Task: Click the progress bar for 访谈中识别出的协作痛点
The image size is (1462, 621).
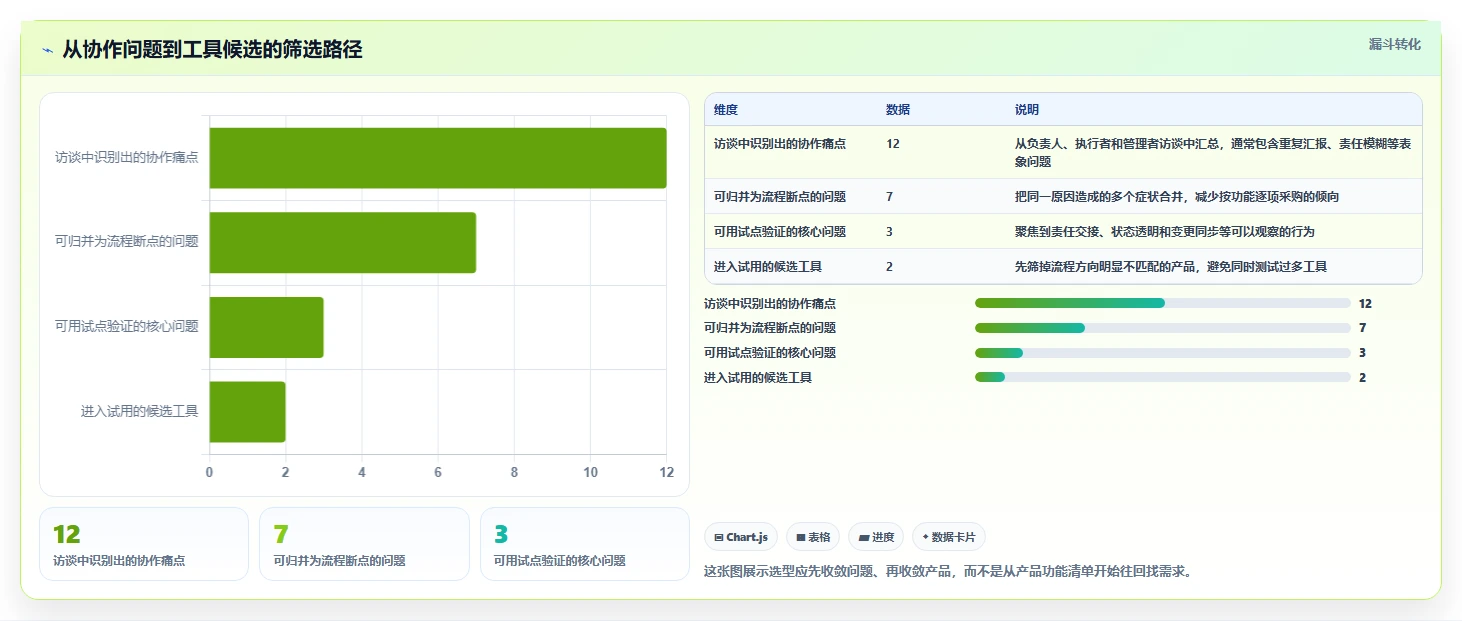Action: (x=1163, y=303)
